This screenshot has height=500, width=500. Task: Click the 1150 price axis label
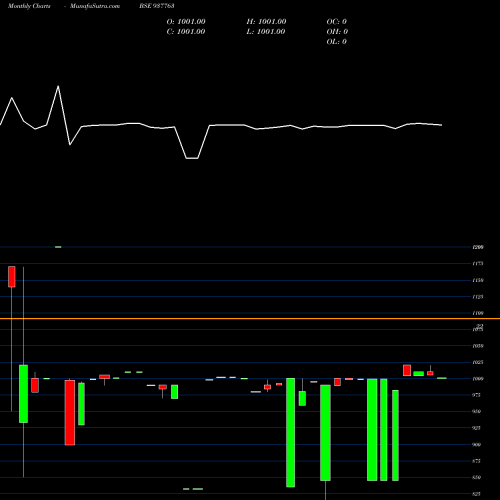click(478, 280)
